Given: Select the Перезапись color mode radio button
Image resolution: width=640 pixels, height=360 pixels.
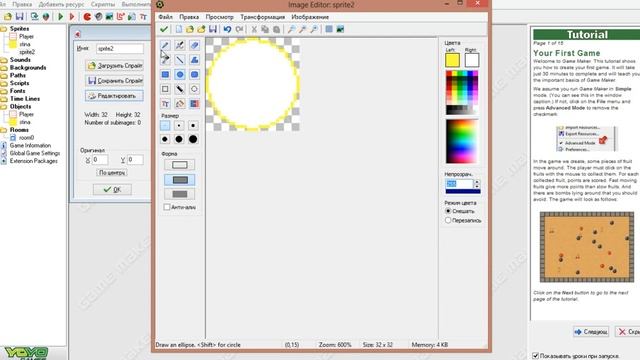Looking at the screenshot, I should tap(448, 220).
